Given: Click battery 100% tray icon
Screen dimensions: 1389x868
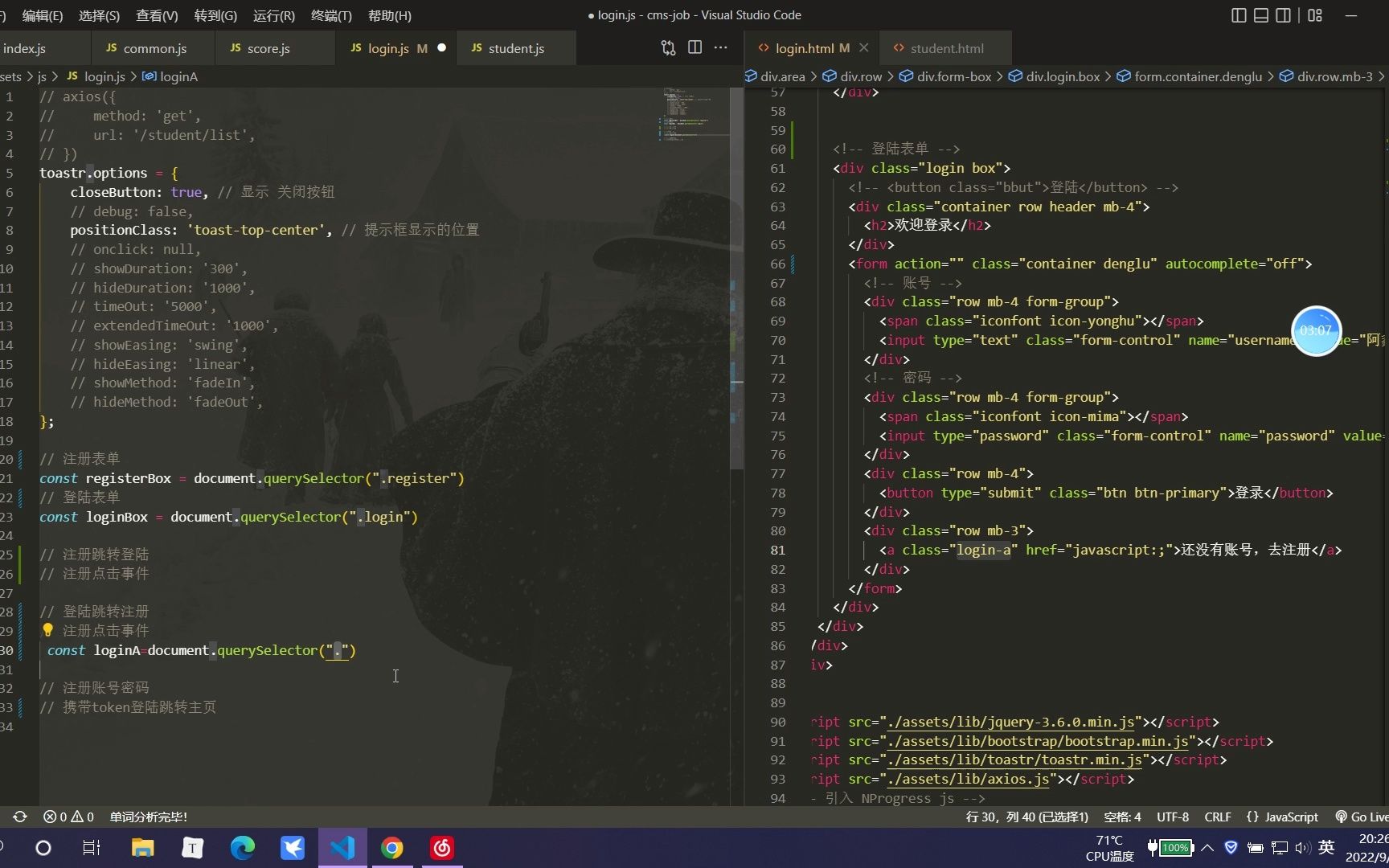Looking at the screenshot, I should pos(1170,848).
